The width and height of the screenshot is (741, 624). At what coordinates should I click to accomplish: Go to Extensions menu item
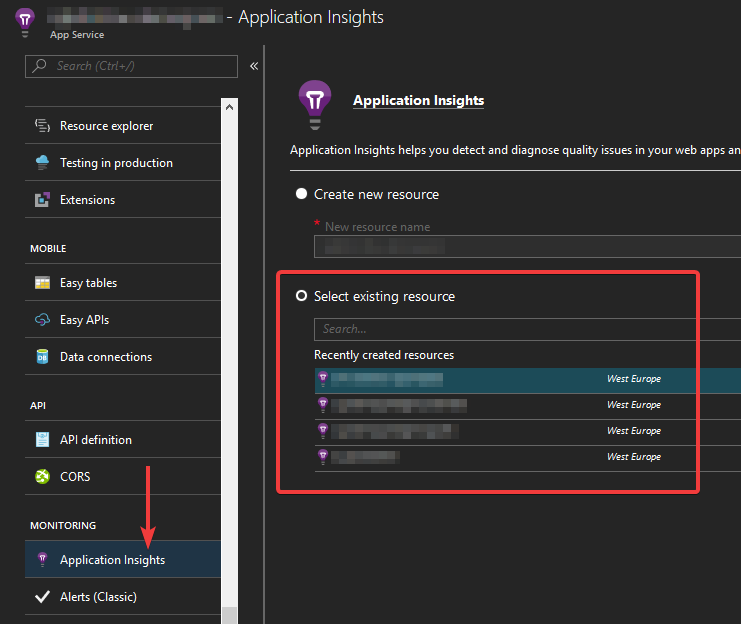(x=123, y=199)
